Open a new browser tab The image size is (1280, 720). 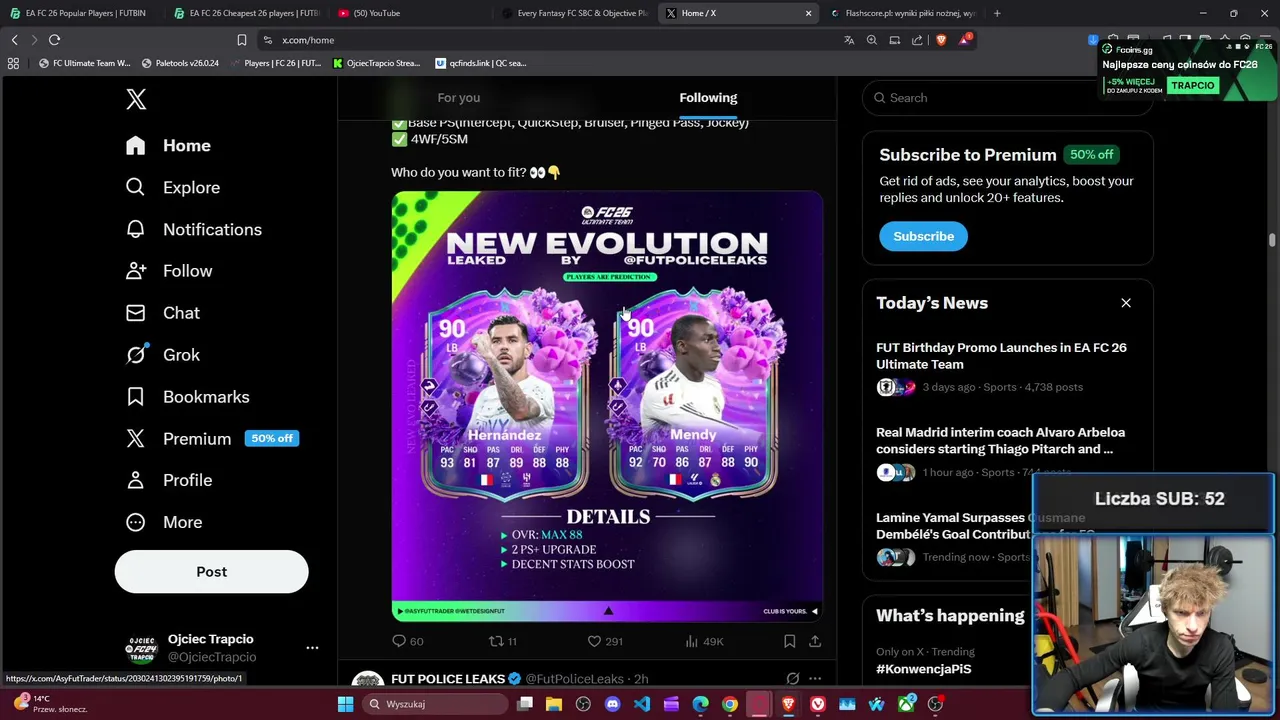click(997, 13)
